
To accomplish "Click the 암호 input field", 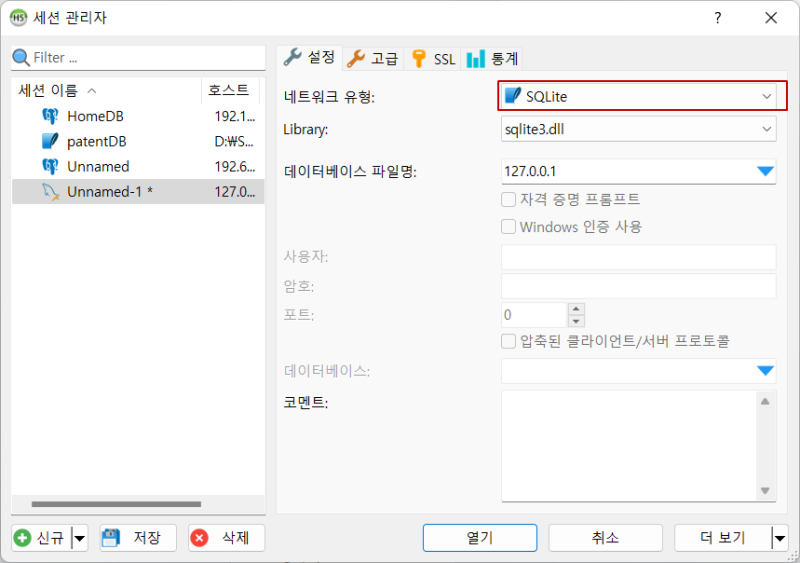I will point(639,286).
